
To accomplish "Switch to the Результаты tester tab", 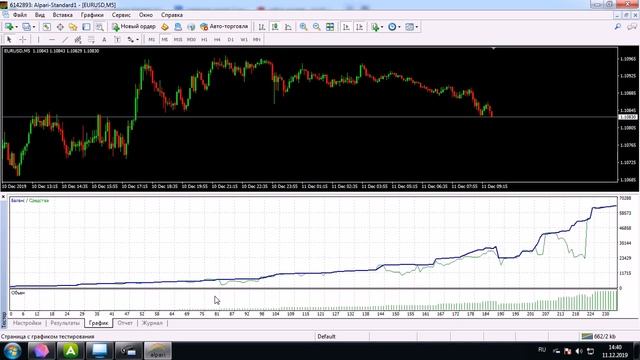I will click(65, 323).
